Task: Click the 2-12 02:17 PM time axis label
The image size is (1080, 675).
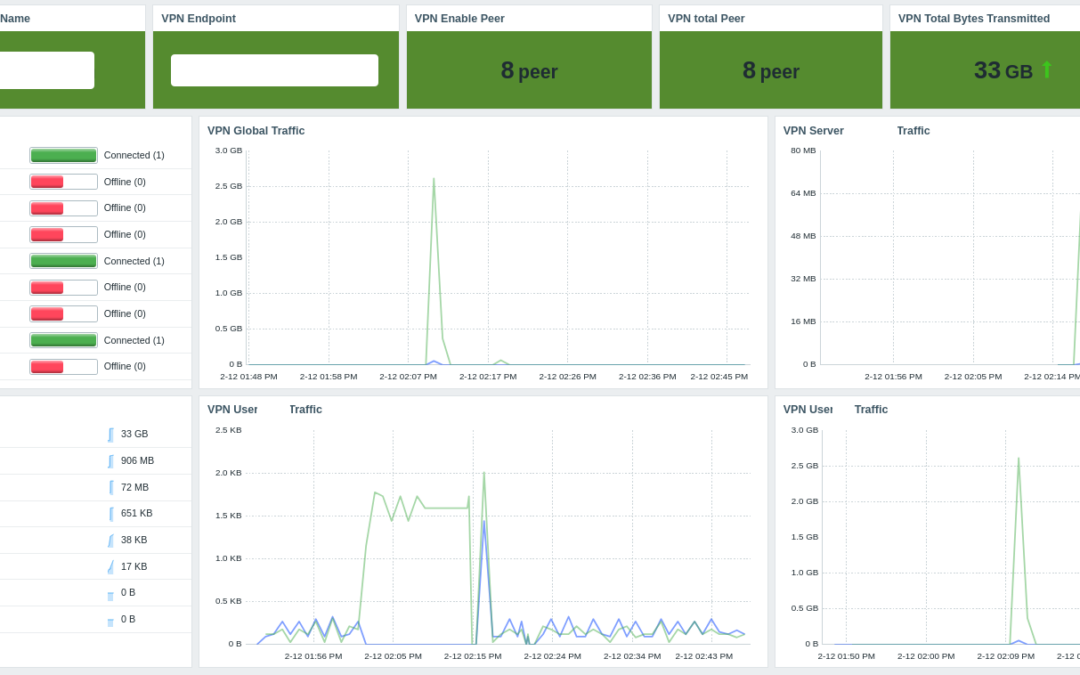Action: coord(488,377)
